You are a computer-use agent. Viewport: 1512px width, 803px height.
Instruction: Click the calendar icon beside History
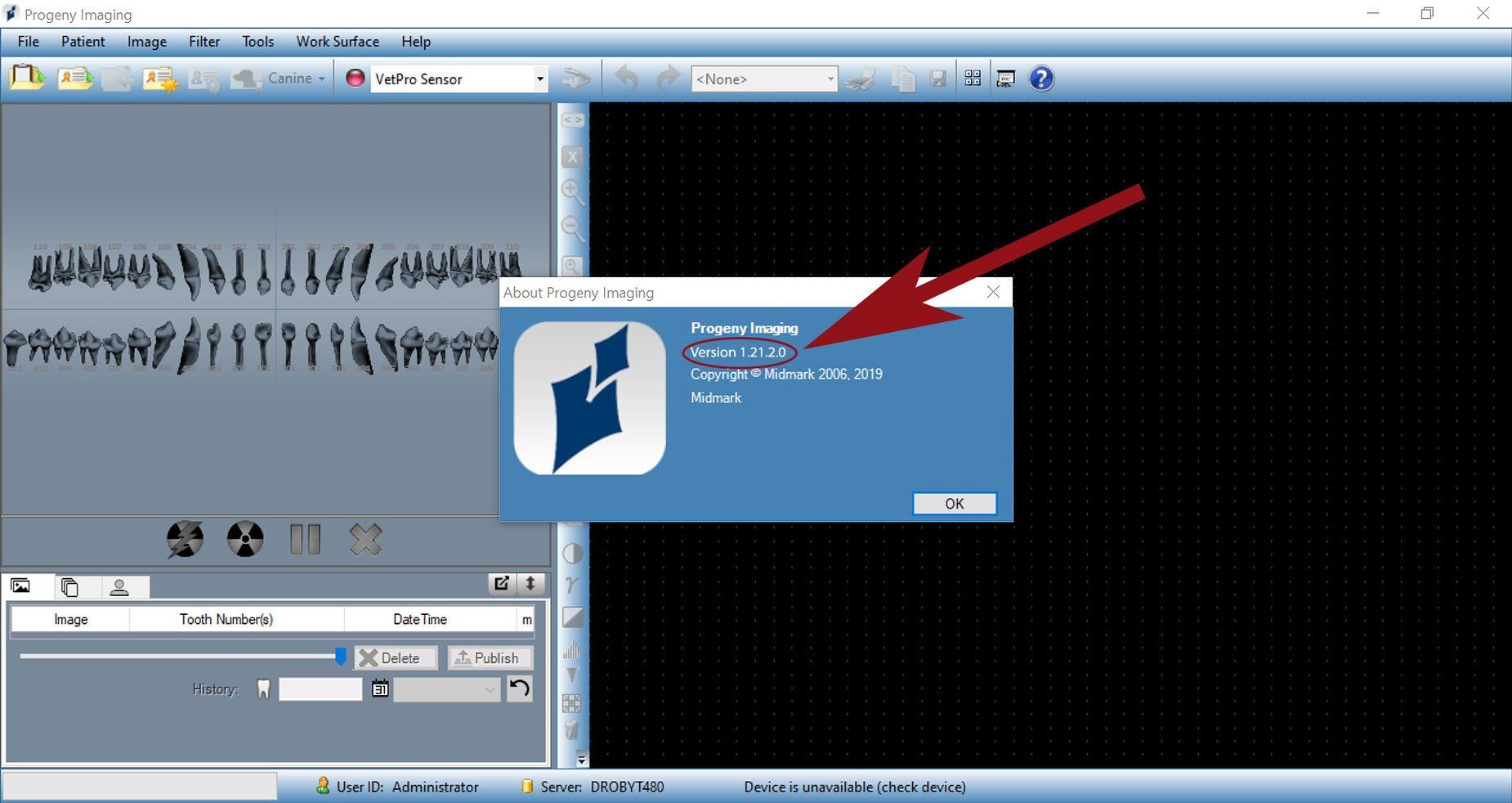pyautogui.click(x=379, y=689)
